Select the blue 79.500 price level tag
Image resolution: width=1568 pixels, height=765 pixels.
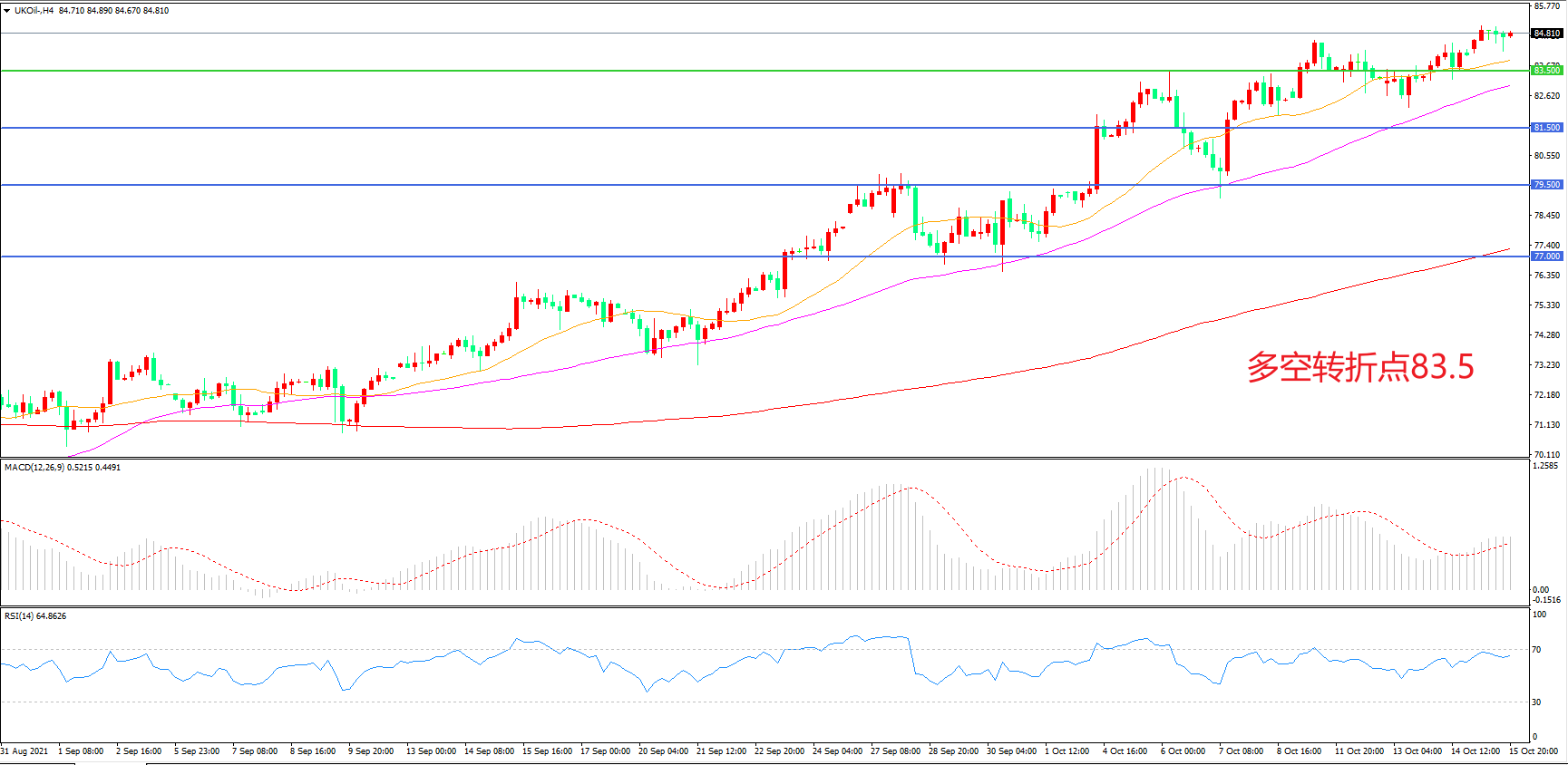point(1546,185)
